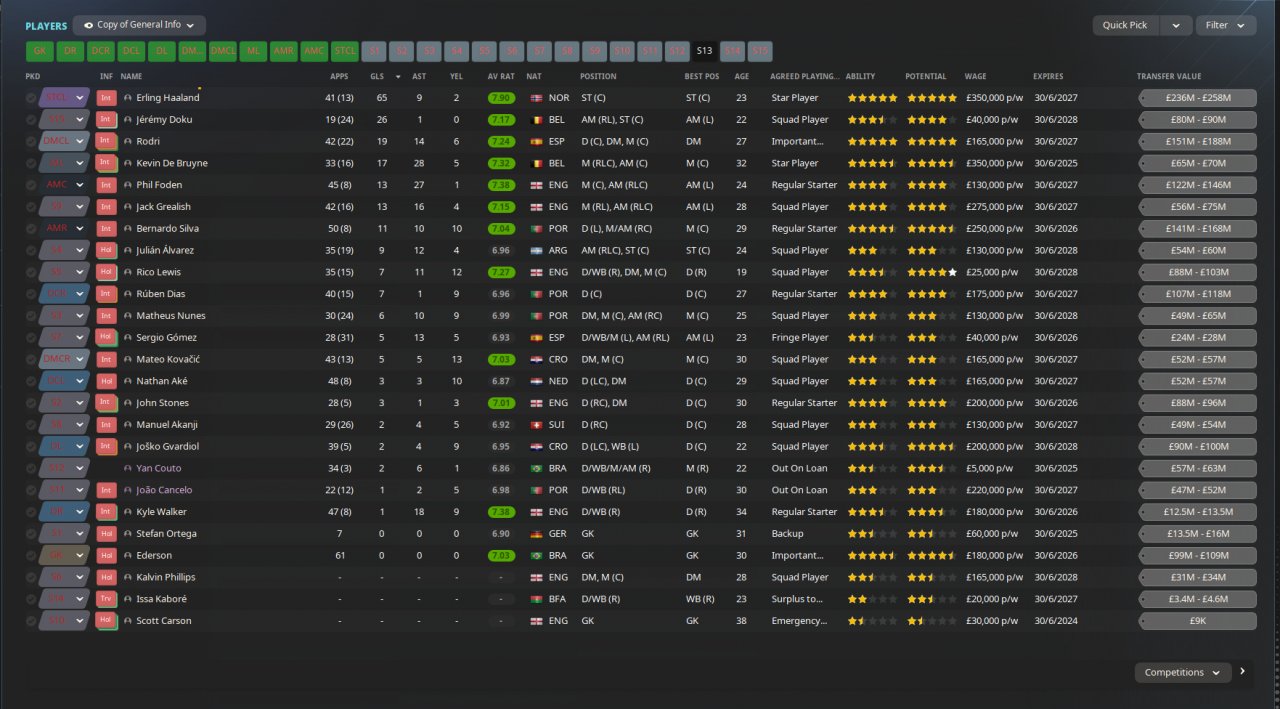This screenshot has height=709, width=1280.
Task: Click Kevin De Bruyne's 7.32 rating badge
Action: click(x=501, y=163)
